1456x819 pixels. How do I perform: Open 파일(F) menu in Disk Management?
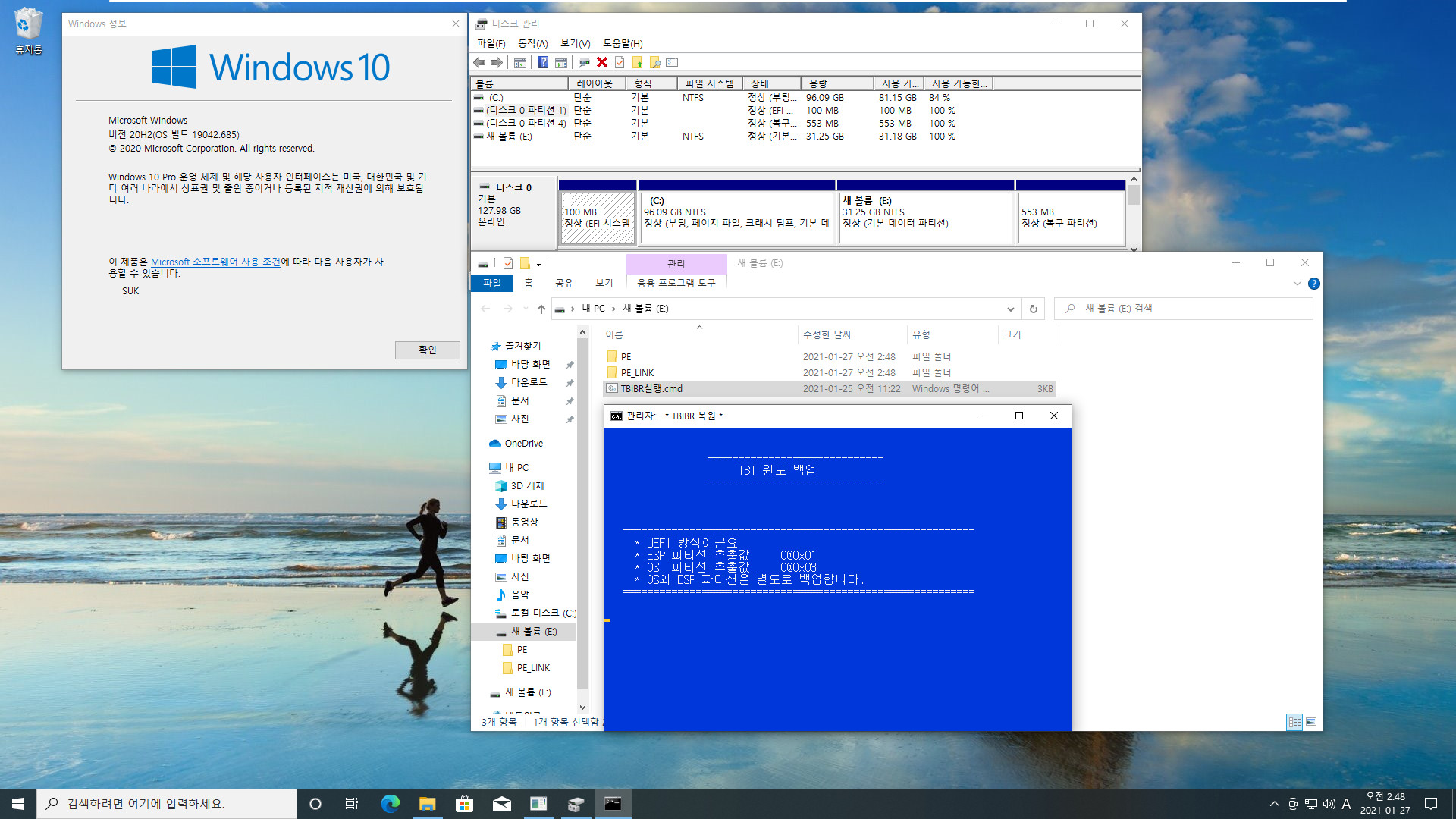pos(491,43)
